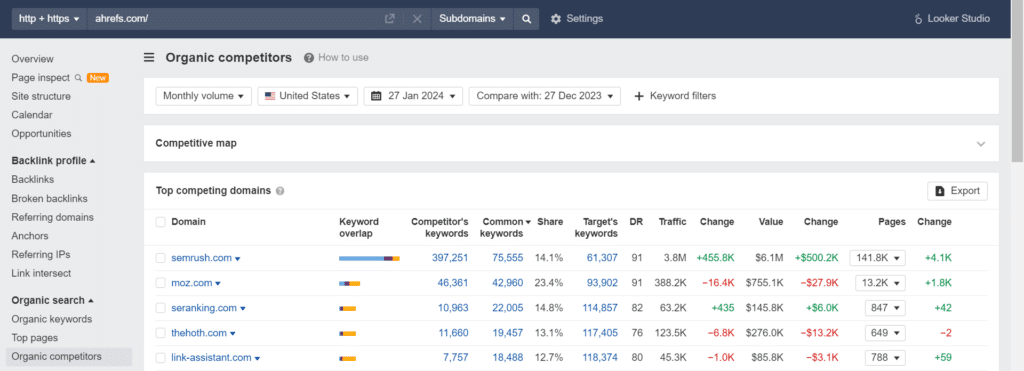
Task: Open the link-assistant.com domain link
Action: point(212,358)
